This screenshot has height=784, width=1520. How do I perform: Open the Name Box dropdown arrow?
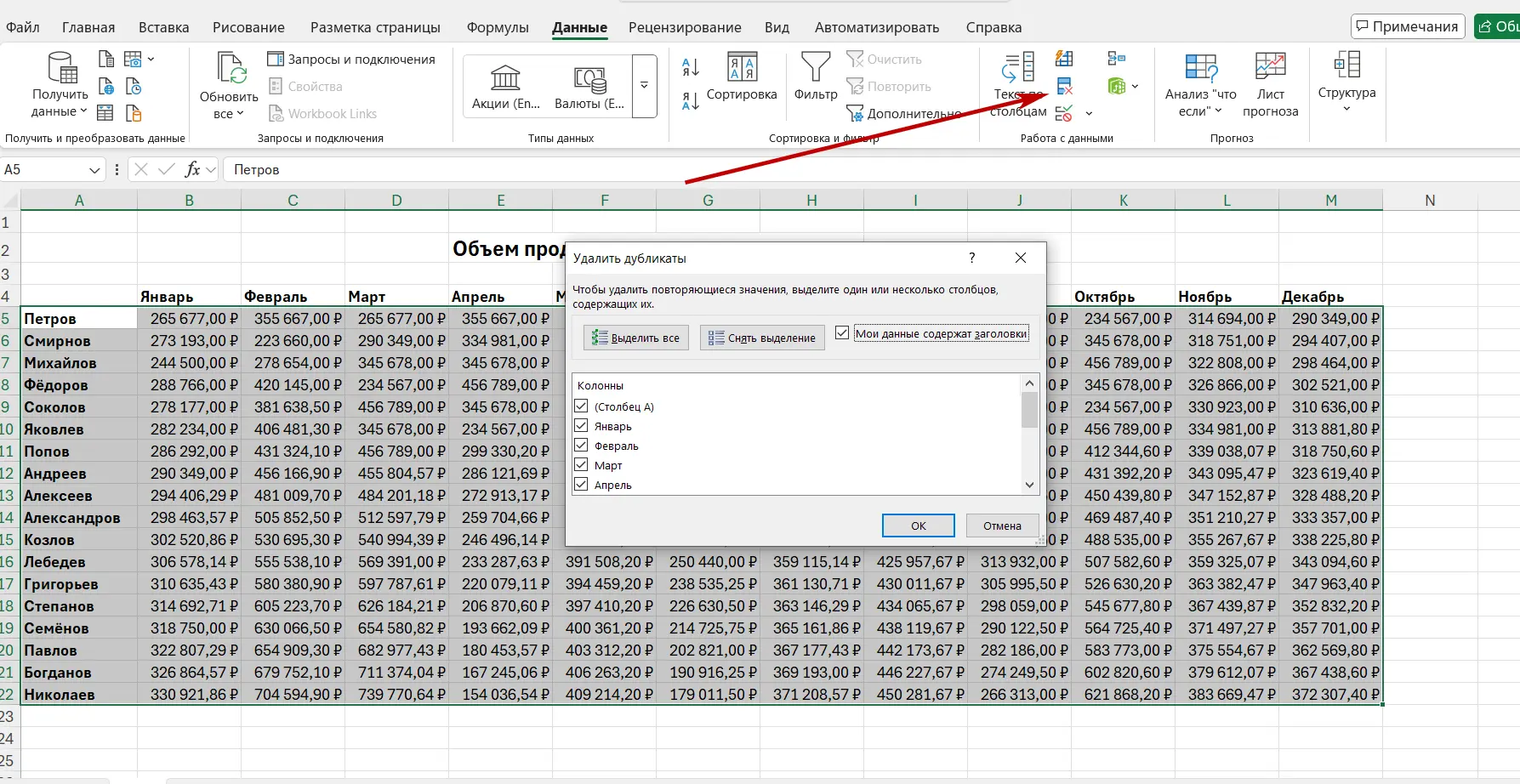click(94, 170)
